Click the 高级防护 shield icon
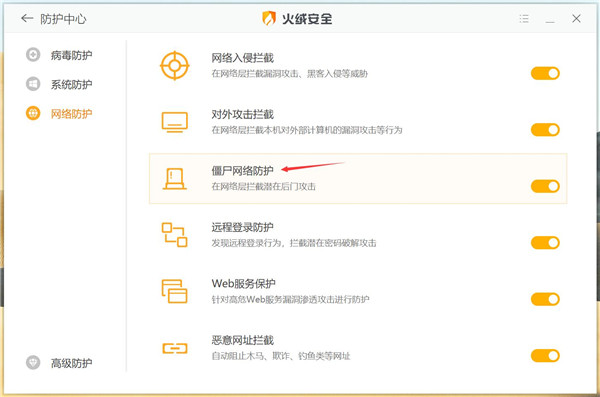This screenshot has width=600, height=397. pos(33,363)
